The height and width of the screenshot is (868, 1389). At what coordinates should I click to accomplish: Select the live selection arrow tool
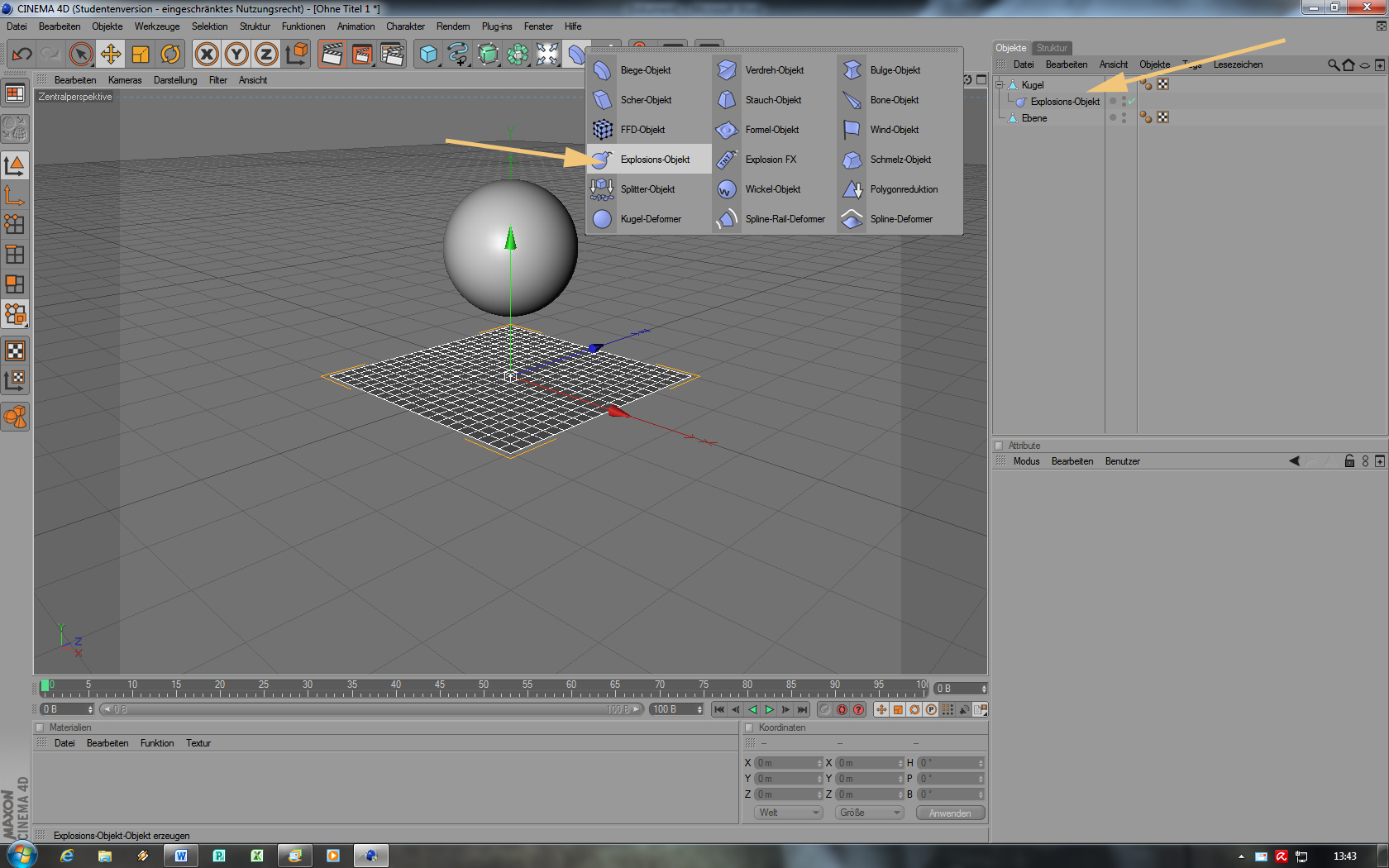pyautogui.click(x=80, y=55)
